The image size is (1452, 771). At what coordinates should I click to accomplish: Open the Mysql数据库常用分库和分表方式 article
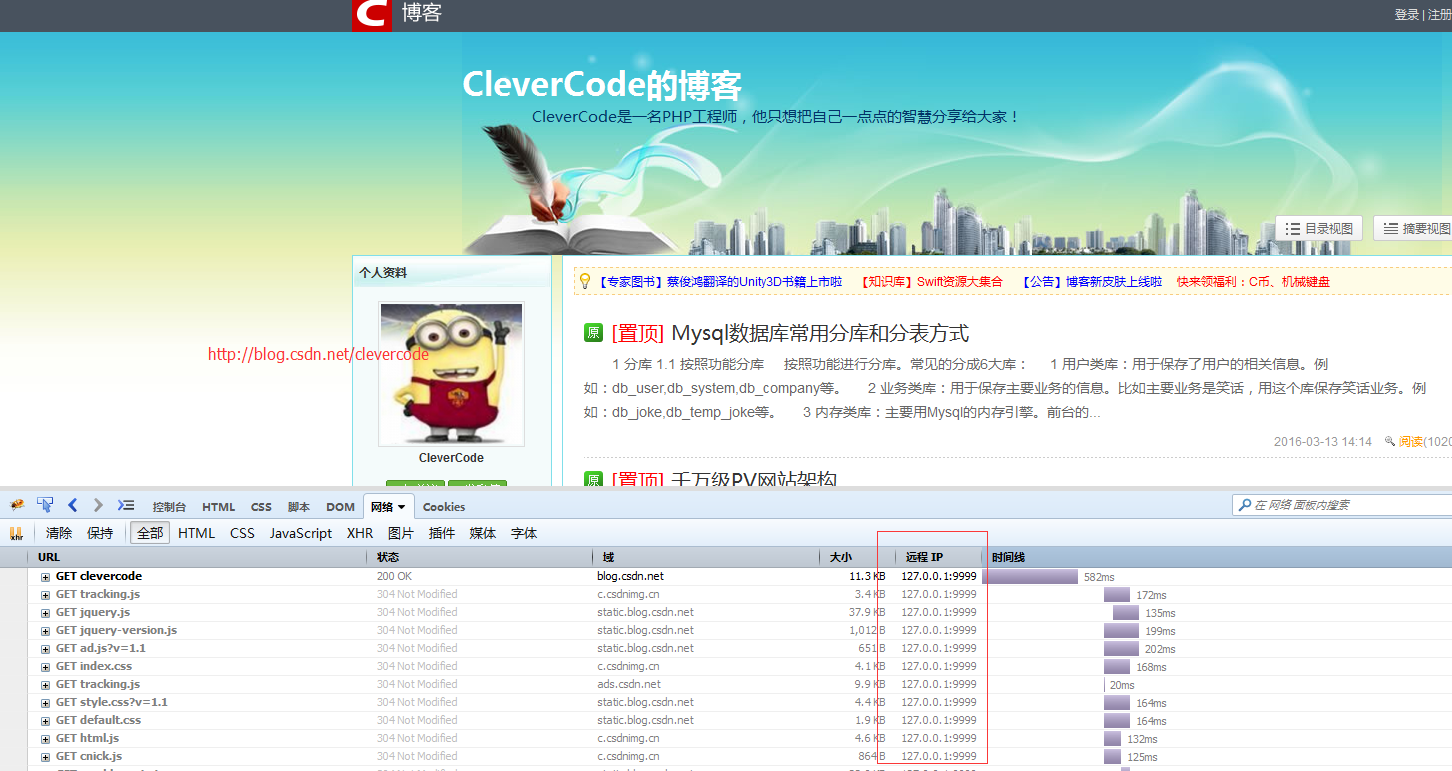click(x=820, y=333)
